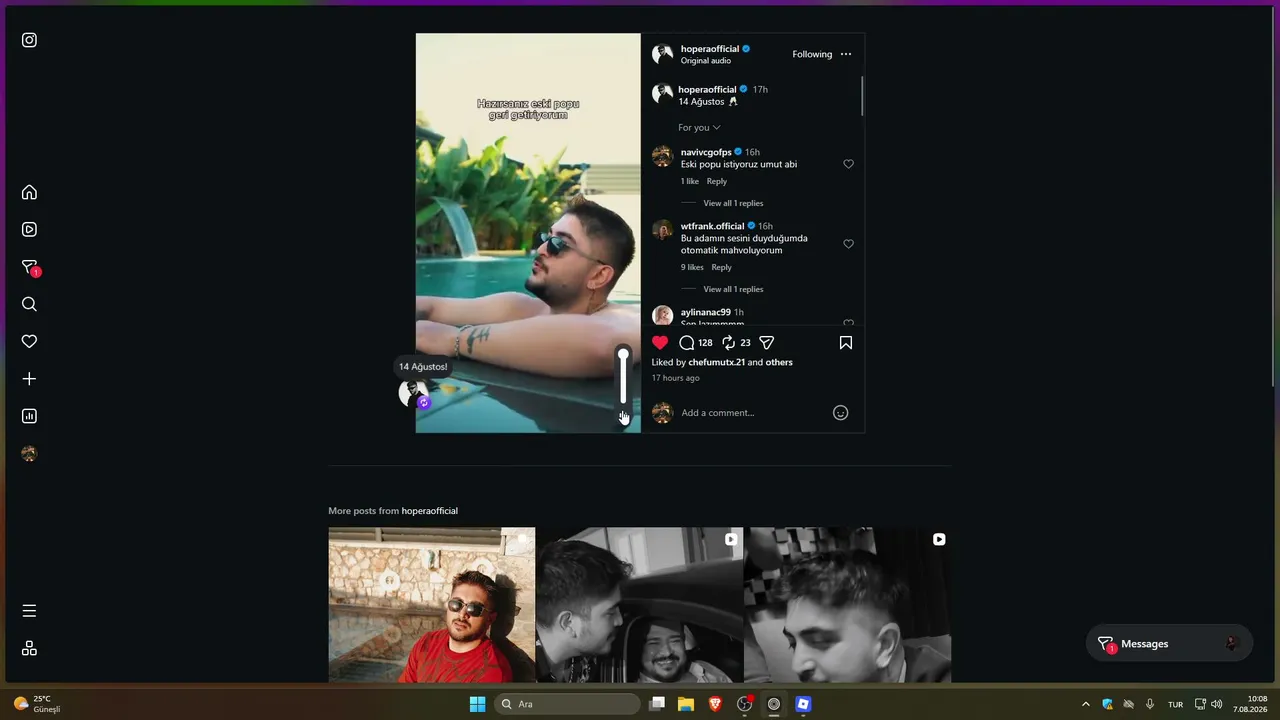Screen dimensions: 1280x720
Task: Open Task View on the taskbar
Action: point(657,704)
